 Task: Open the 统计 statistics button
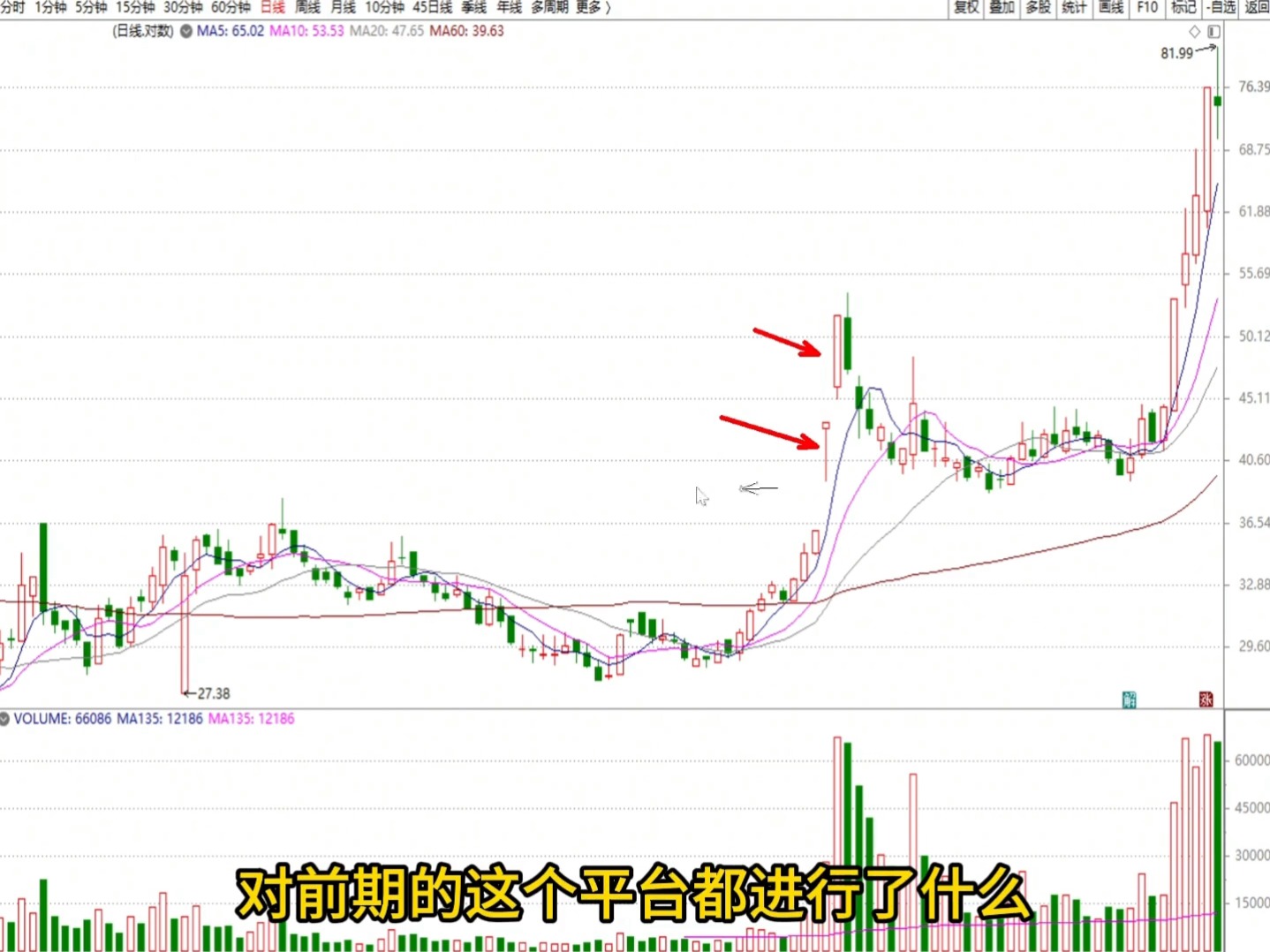(x=1074, y=7)
